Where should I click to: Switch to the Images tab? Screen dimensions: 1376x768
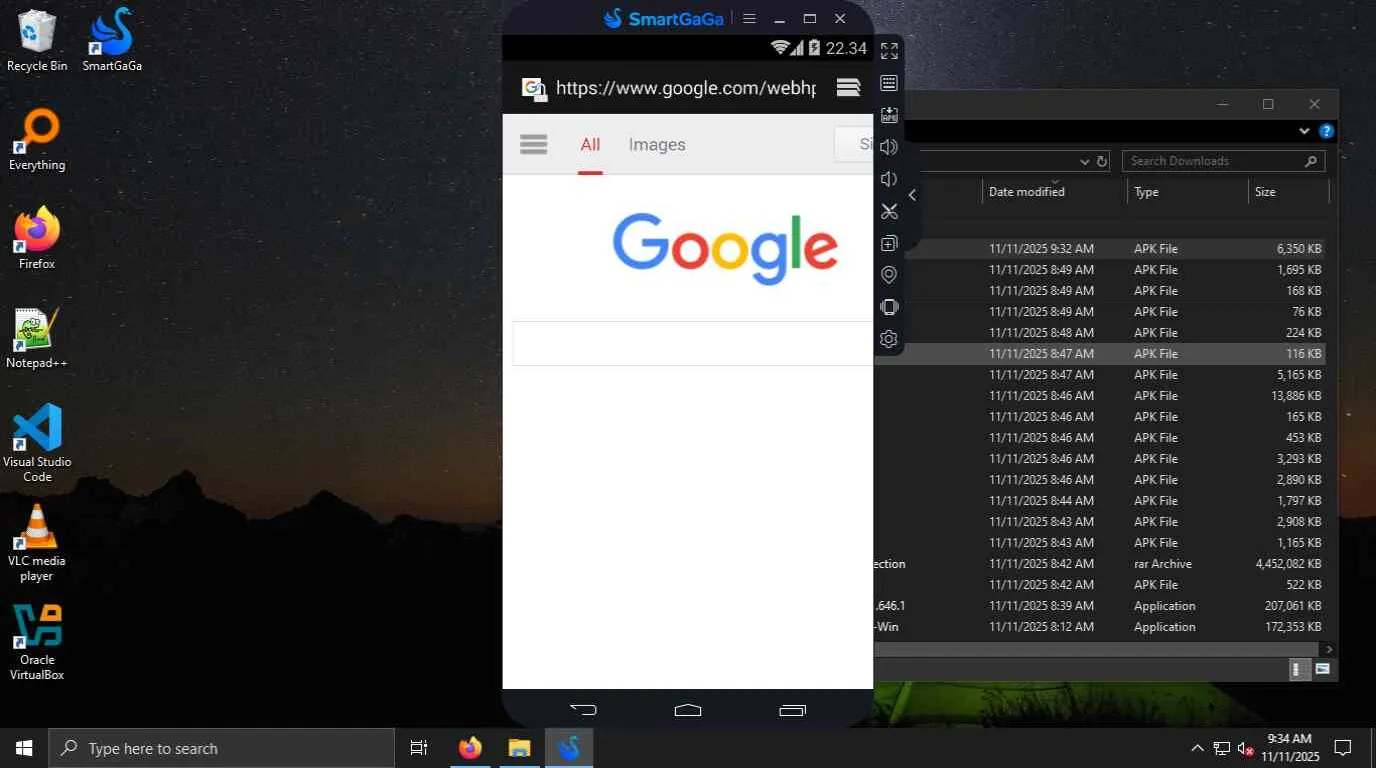[657, 145]
